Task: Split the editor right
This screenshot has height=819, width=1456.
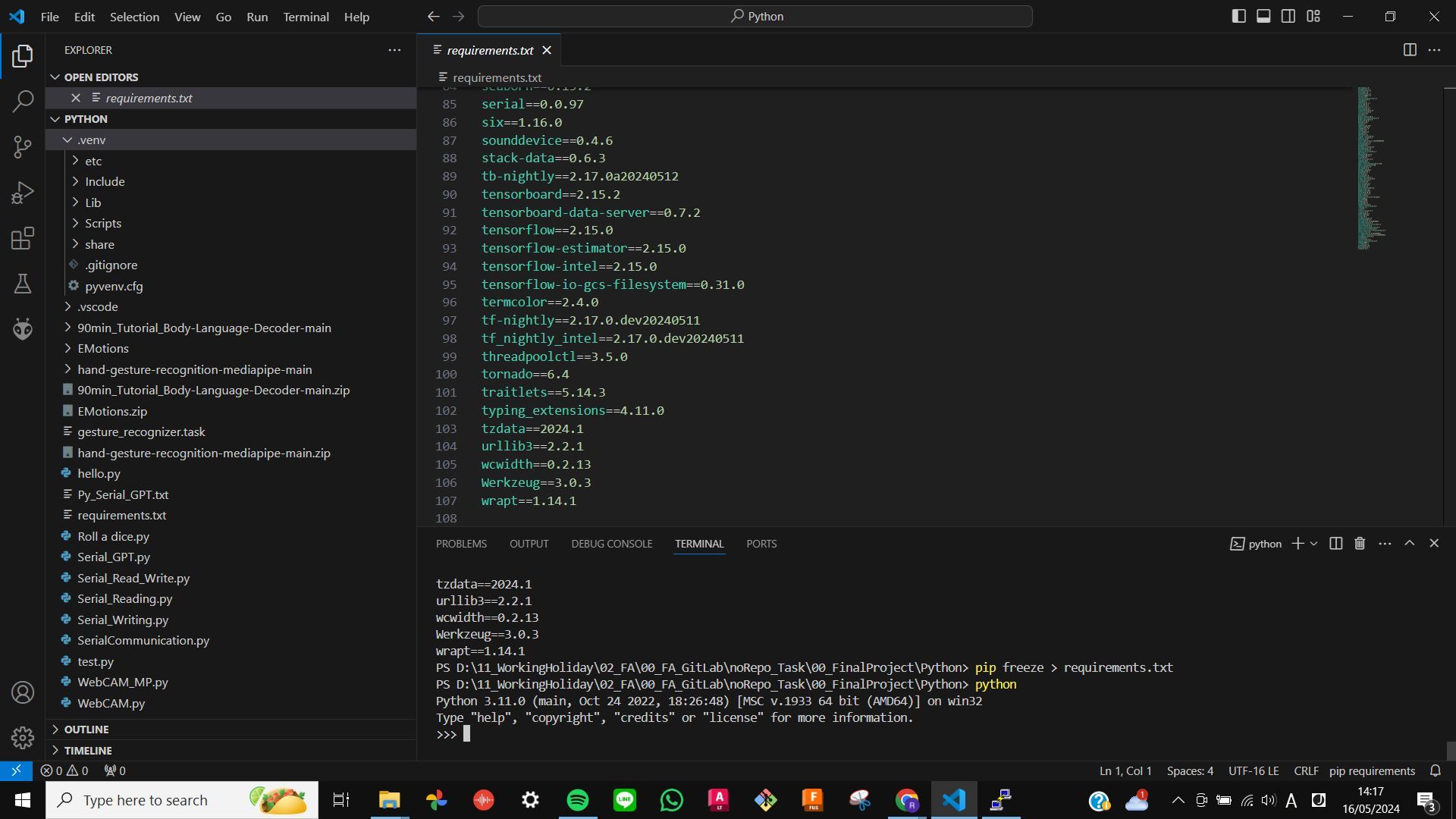Action: 1410,50
